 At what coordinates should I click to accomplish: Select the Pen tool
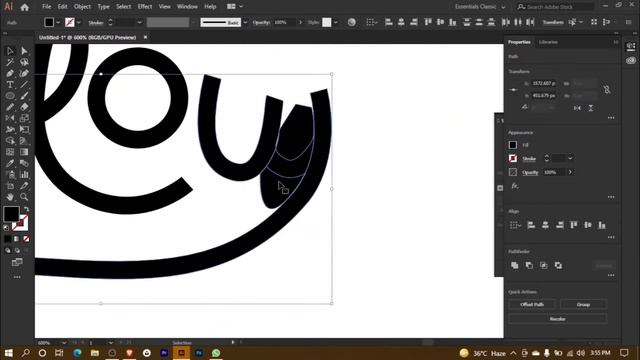(10, 73)
